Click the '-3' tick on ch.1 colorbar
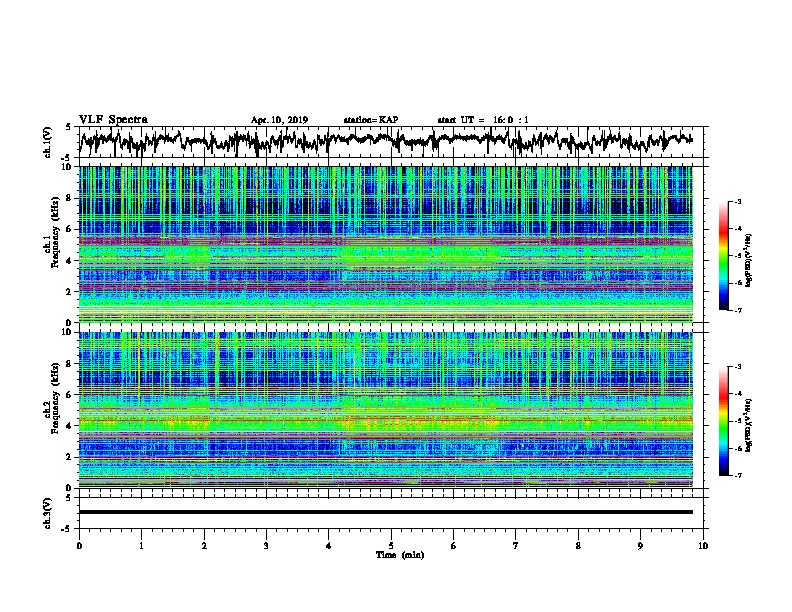The height and width of the screenshot is (612, 792). click(x=737, y=202)
